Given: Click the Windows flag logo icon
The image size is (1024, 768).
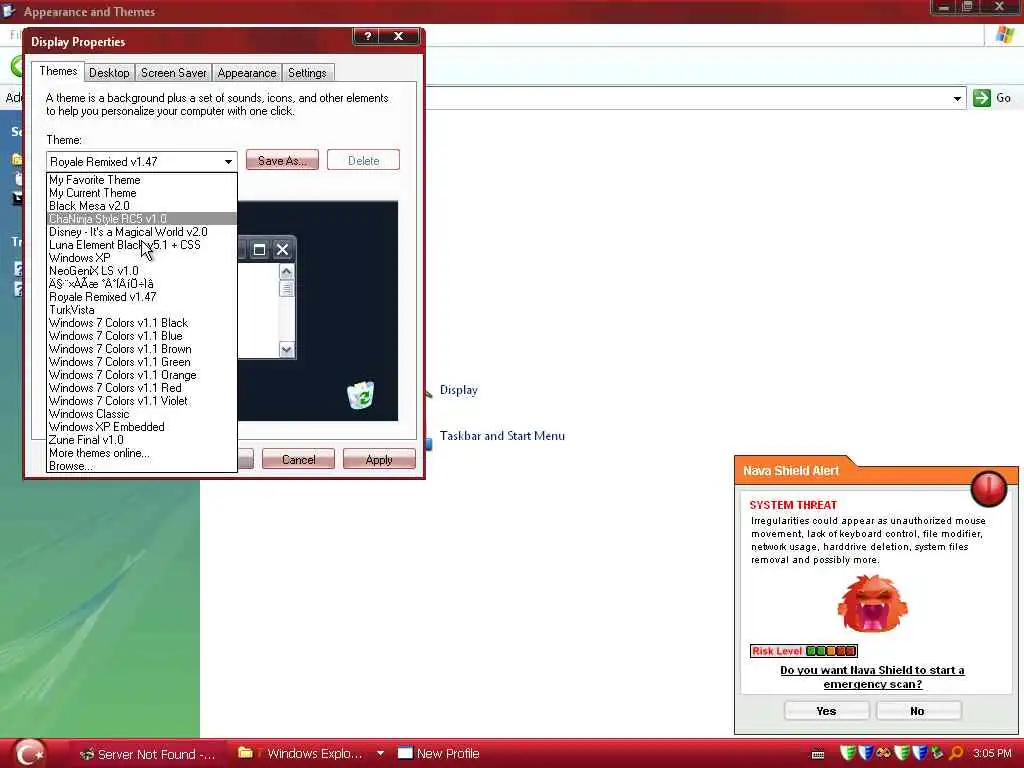Looking at the screenshot, I should pyautogui.click(x=1004, y=35).
